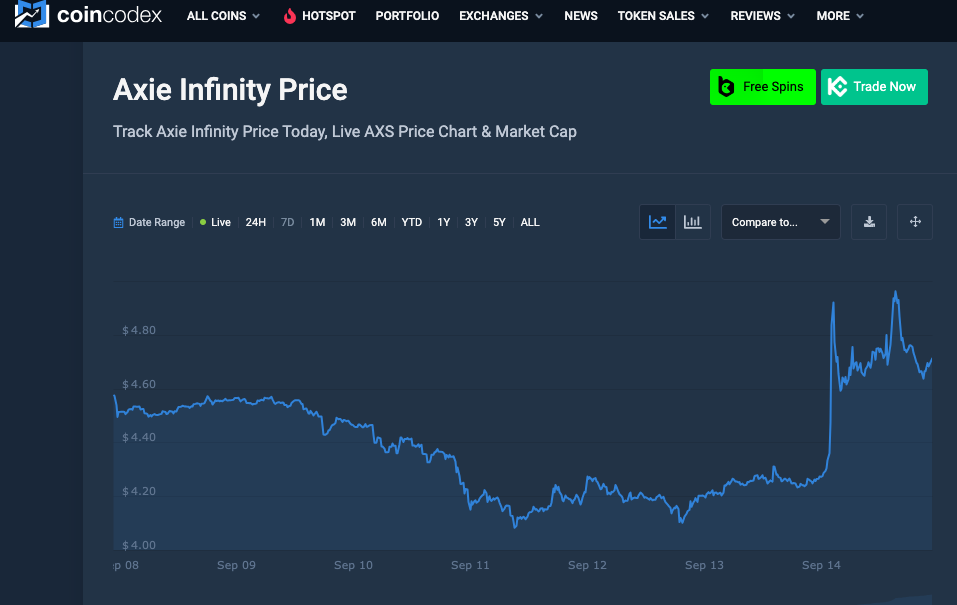957x605 pixels.
Task: Select the 5Y time range
Action: click(x=499, y=222)
